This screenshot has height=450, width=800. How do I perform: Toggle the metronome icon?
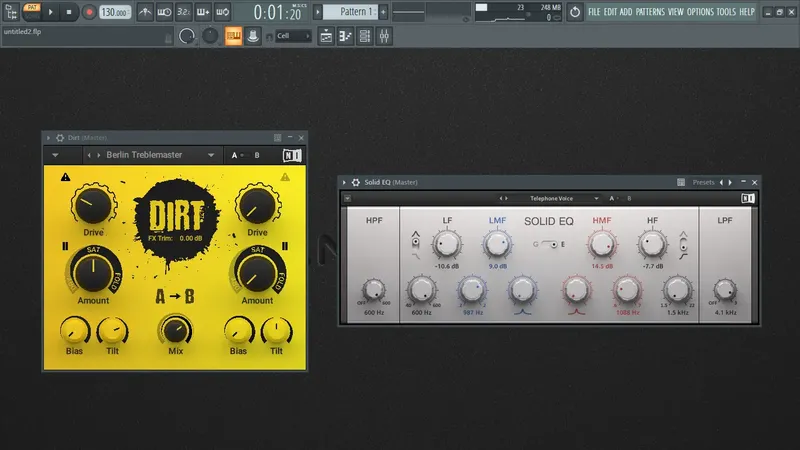coord(145,12)
